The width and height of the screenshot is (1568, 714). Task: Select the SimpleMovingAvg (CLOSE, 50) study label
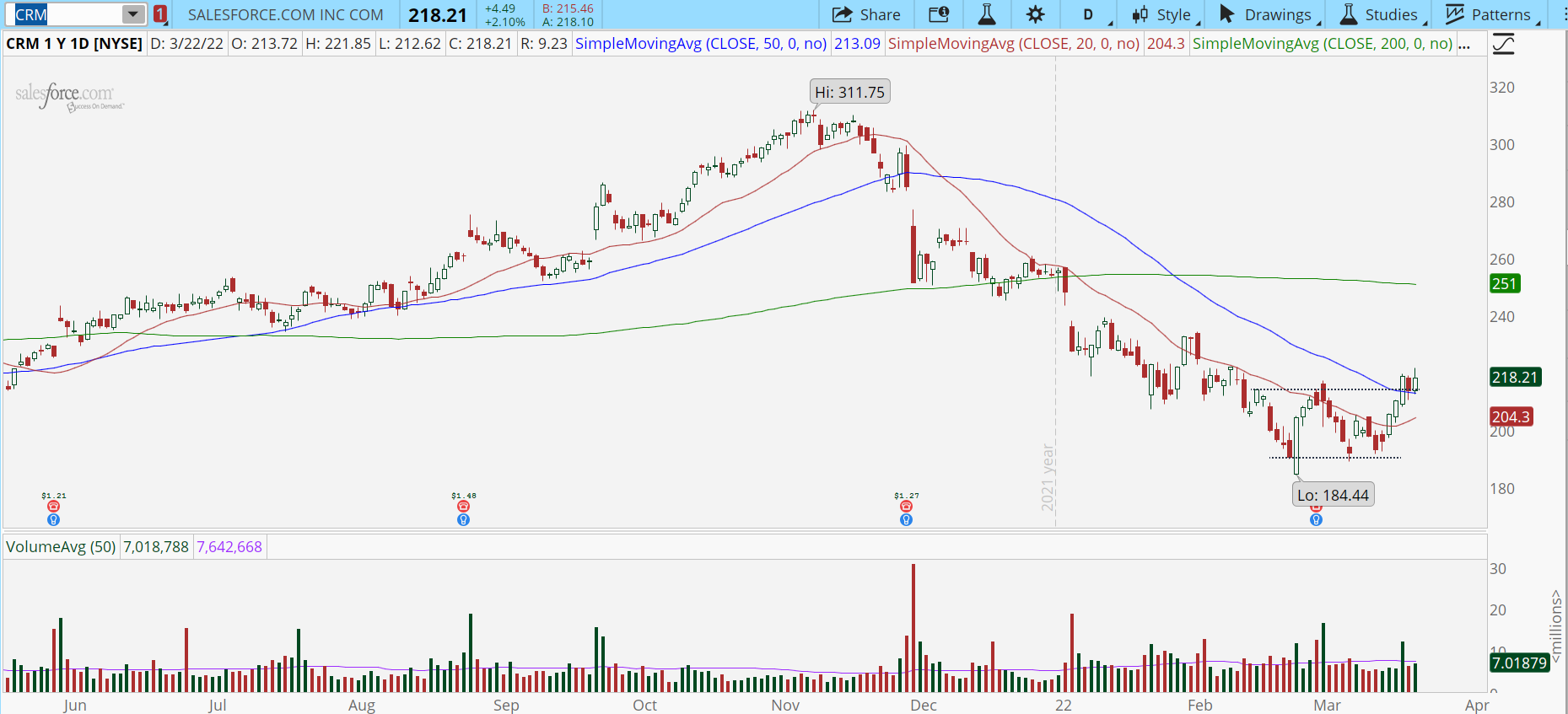click(701, 44)
